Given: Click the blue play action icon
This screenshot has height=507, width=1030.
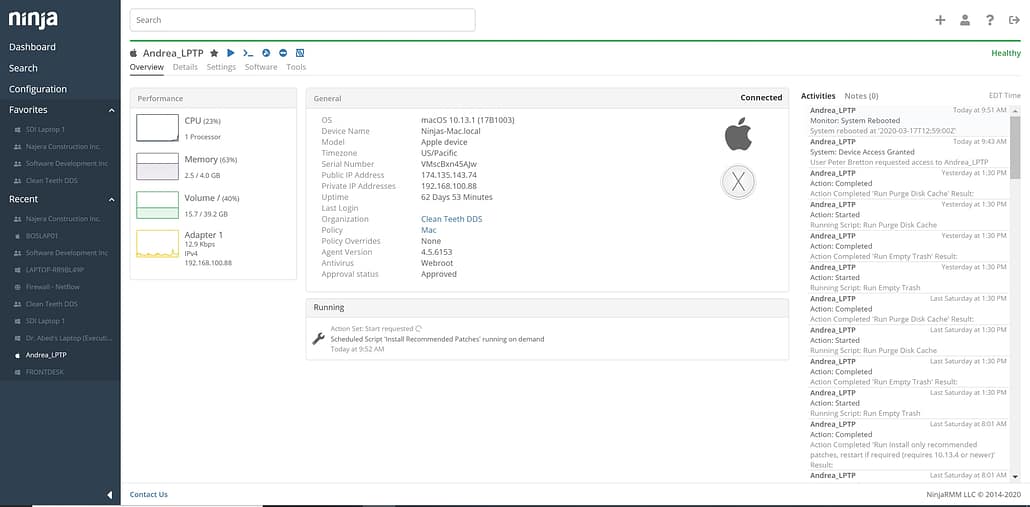Looking at the screenshot, I should [x=230, y=53].
